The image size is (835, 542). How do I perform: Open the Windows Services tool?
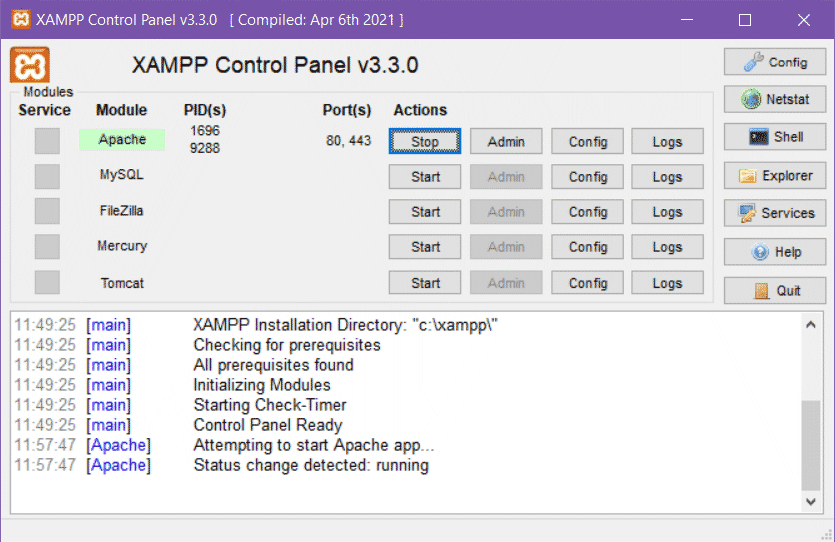coord(775,213)
